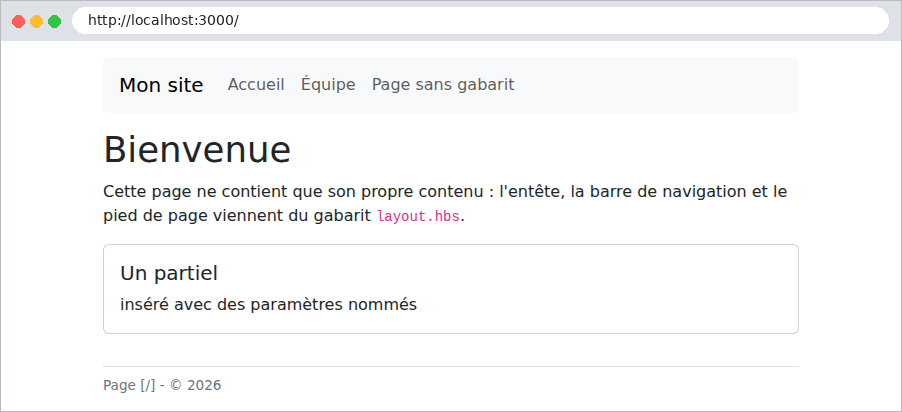Click the Un partiel card title
Image resolution: width=902 pixels, height=412 pixels.
[169, 273]
